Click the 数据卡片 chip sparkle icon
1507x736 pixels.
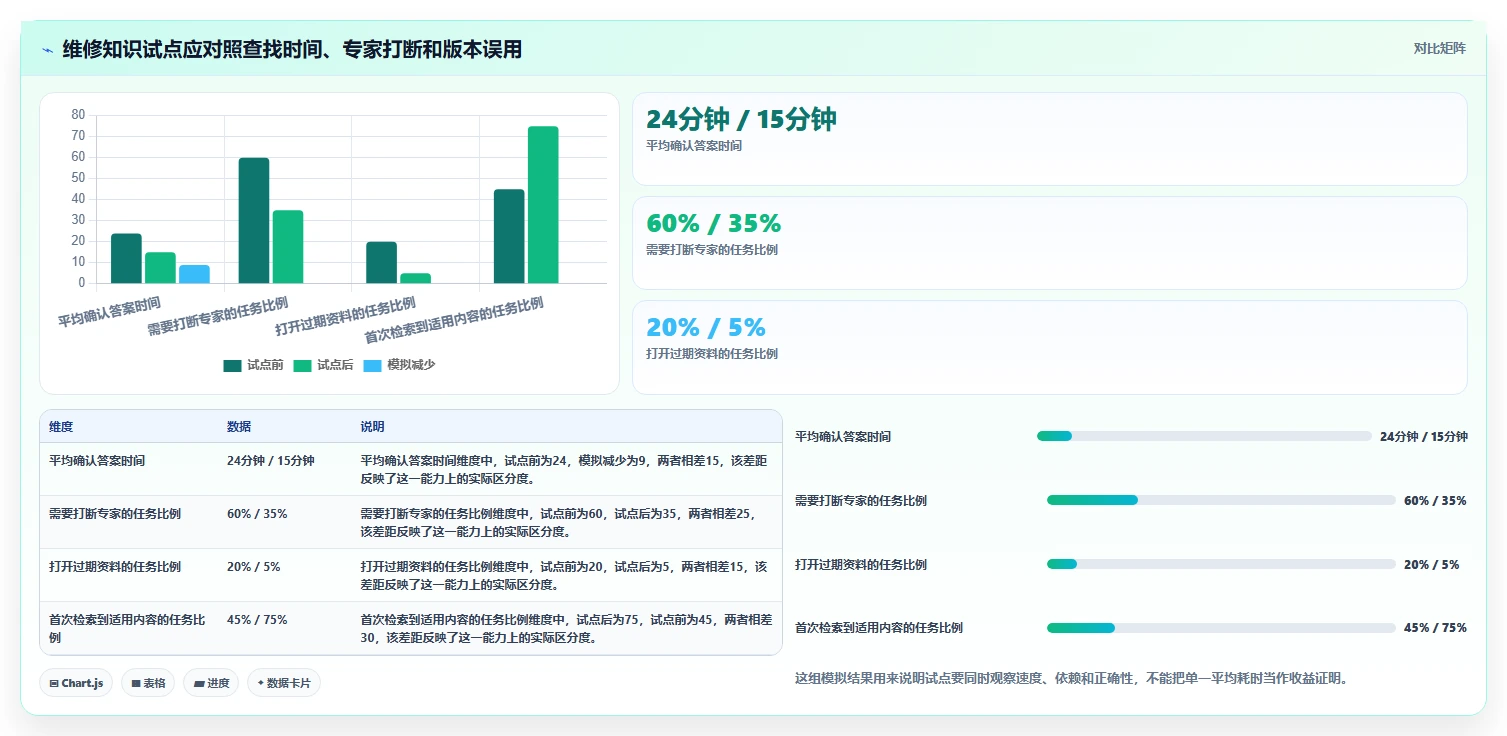pos(261,683)
